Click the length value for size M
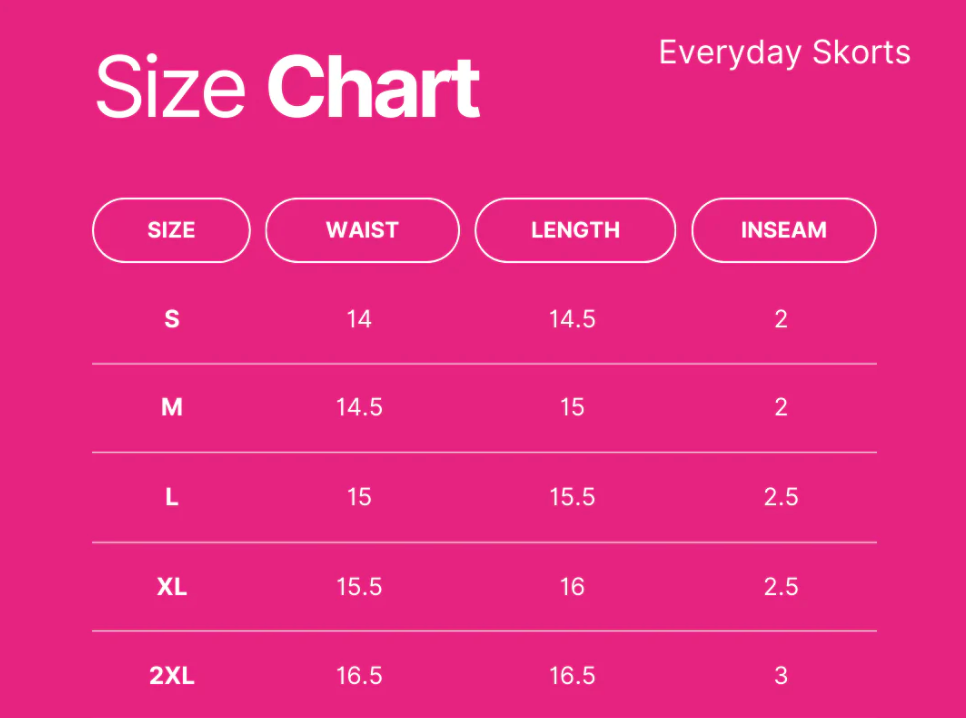This screenshot has height=718, width=966. 572,408
